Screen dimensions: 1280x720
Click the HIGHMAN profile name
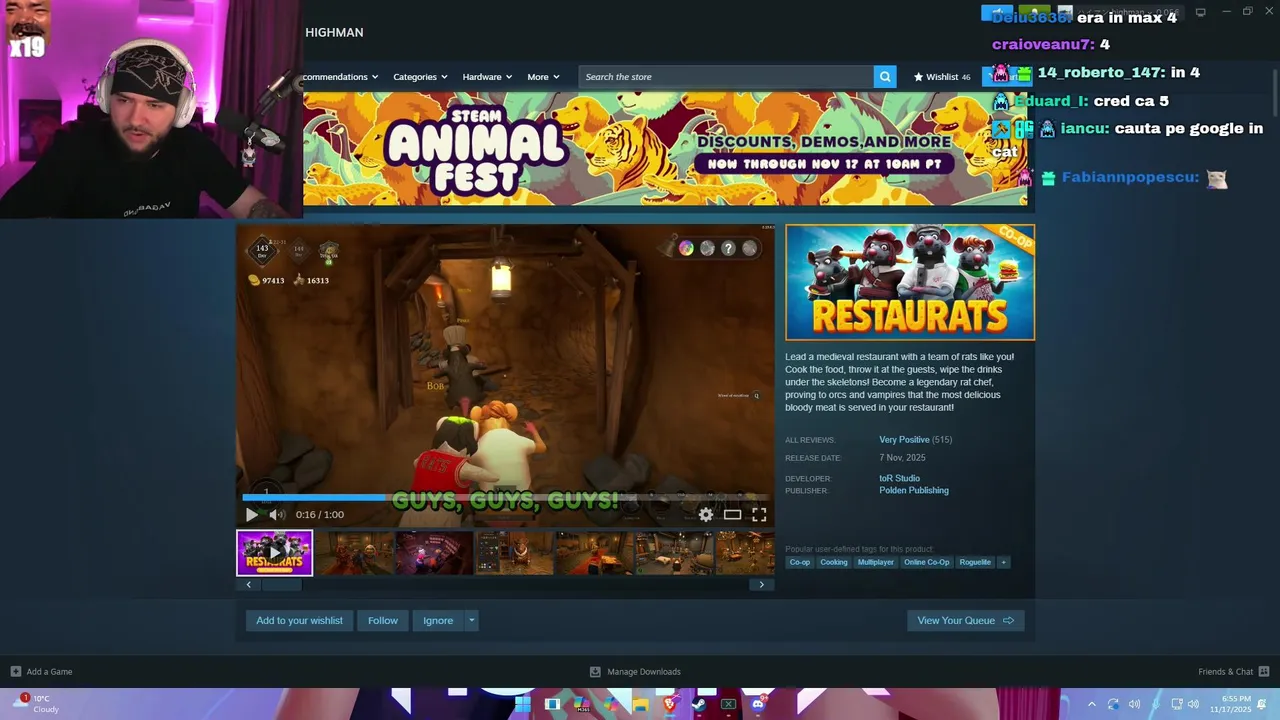point(334,32)
